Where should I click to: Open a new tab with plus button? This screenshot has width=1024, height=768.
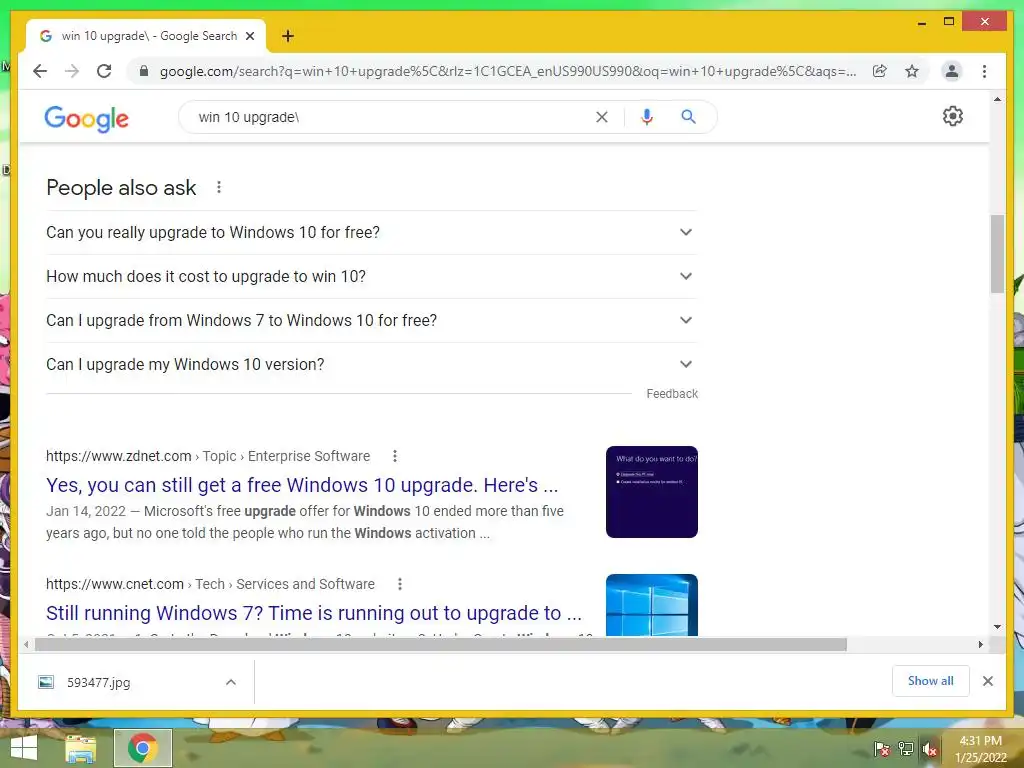(287, 36)
